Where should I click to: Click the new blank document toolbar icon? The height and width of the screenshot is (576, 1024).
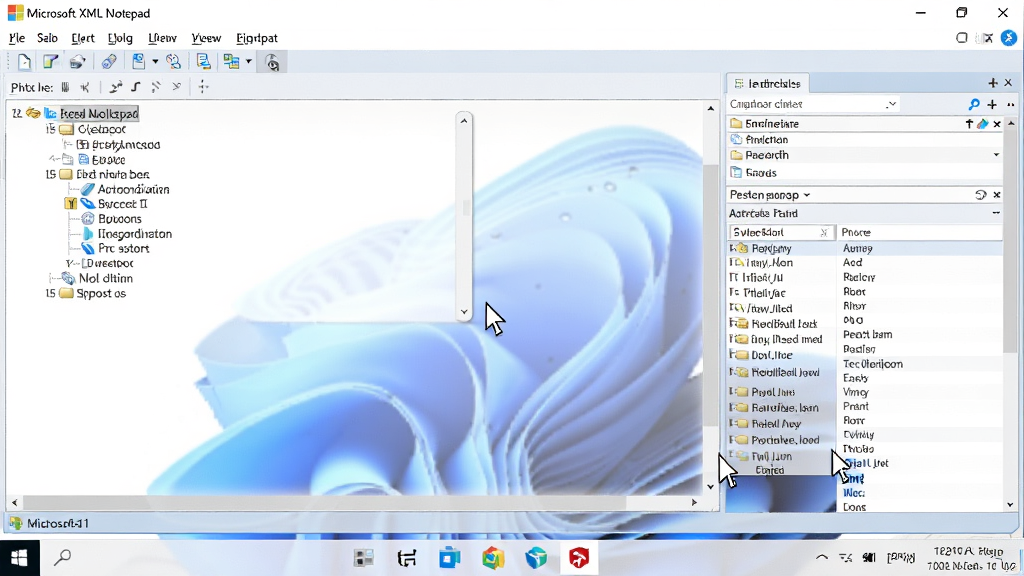tap(24, 62)
